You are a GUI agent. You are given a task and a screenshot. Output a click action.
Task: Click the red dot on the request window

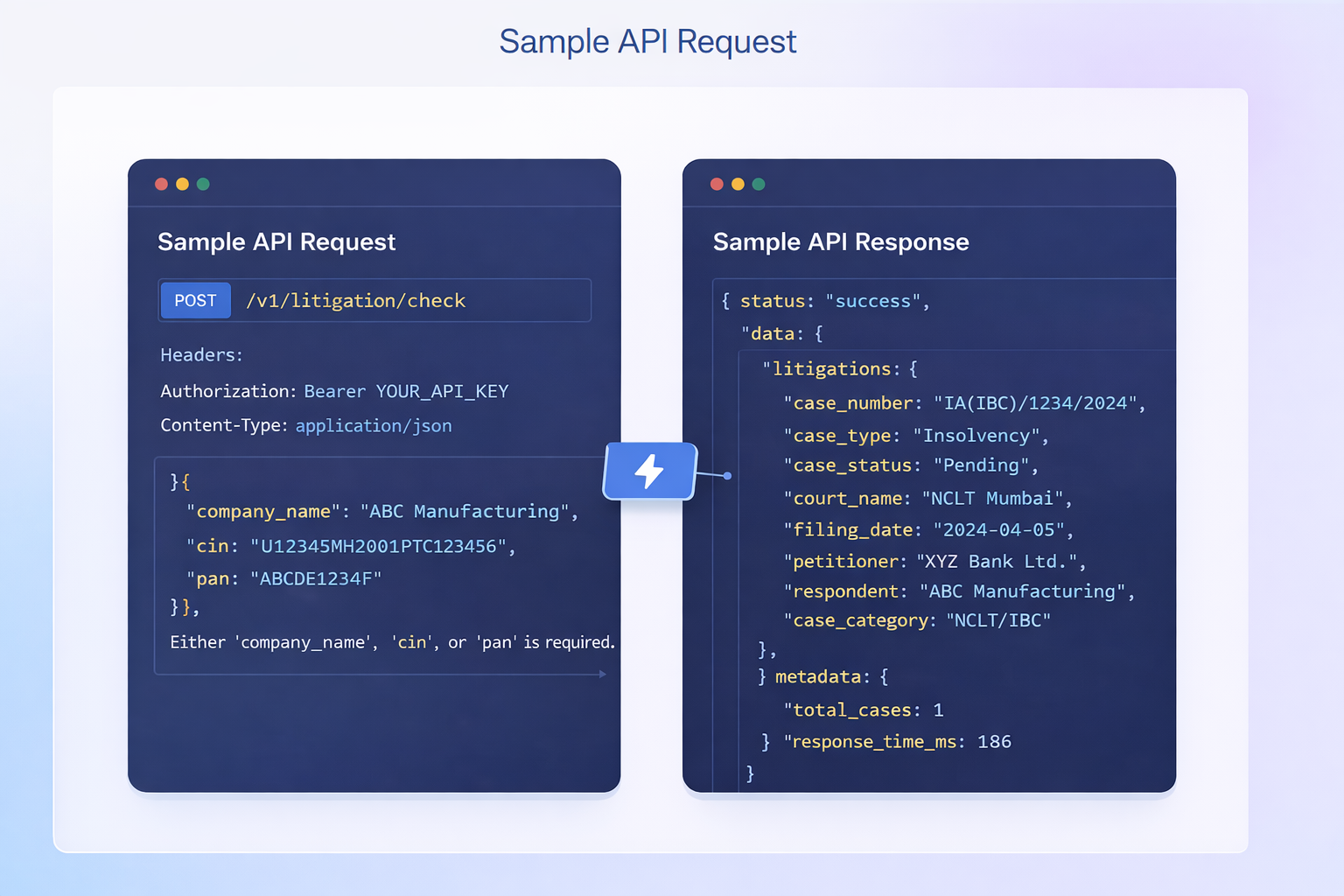click(161, 184)
